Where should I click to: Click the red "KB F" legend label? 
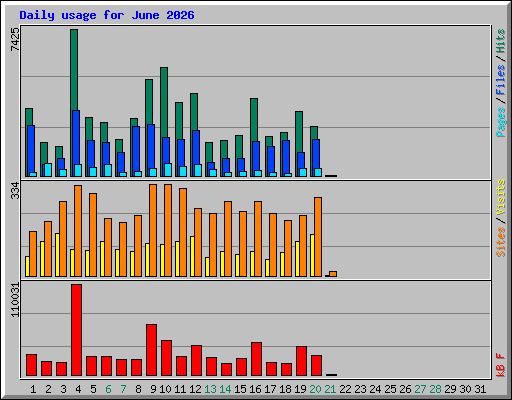(500, 365)
